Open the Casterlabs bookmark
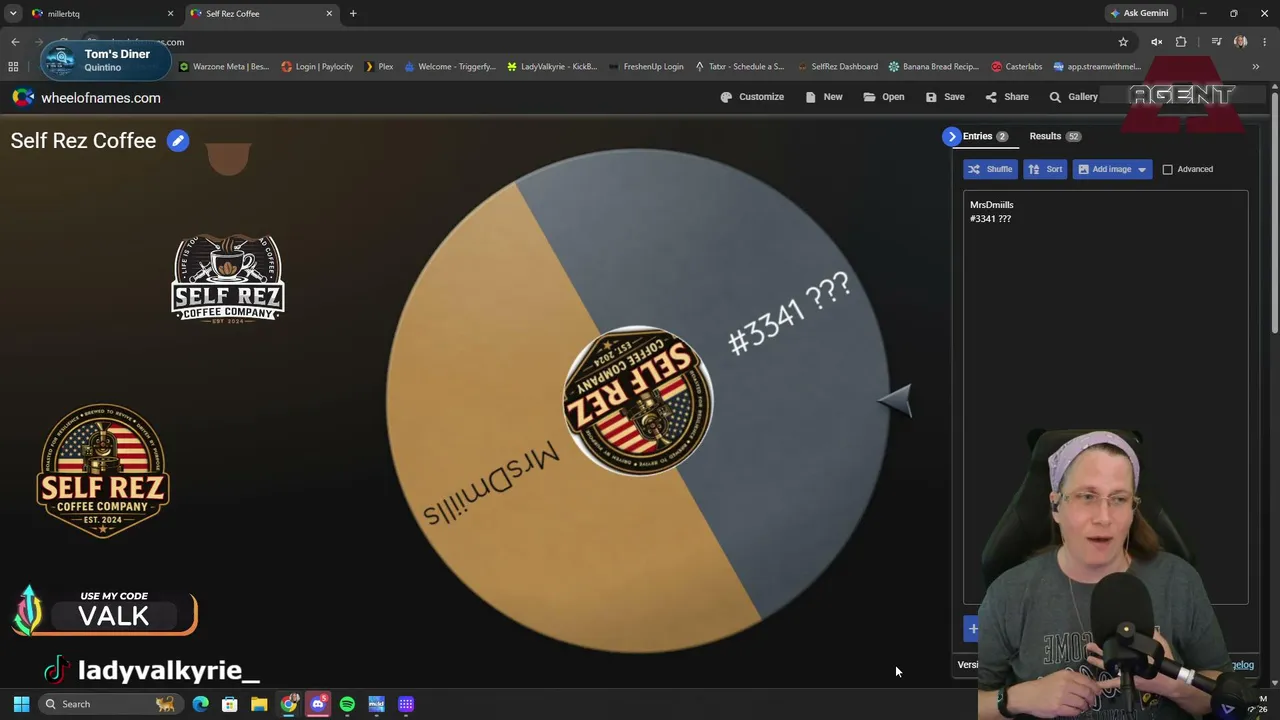 (1016, 67)
